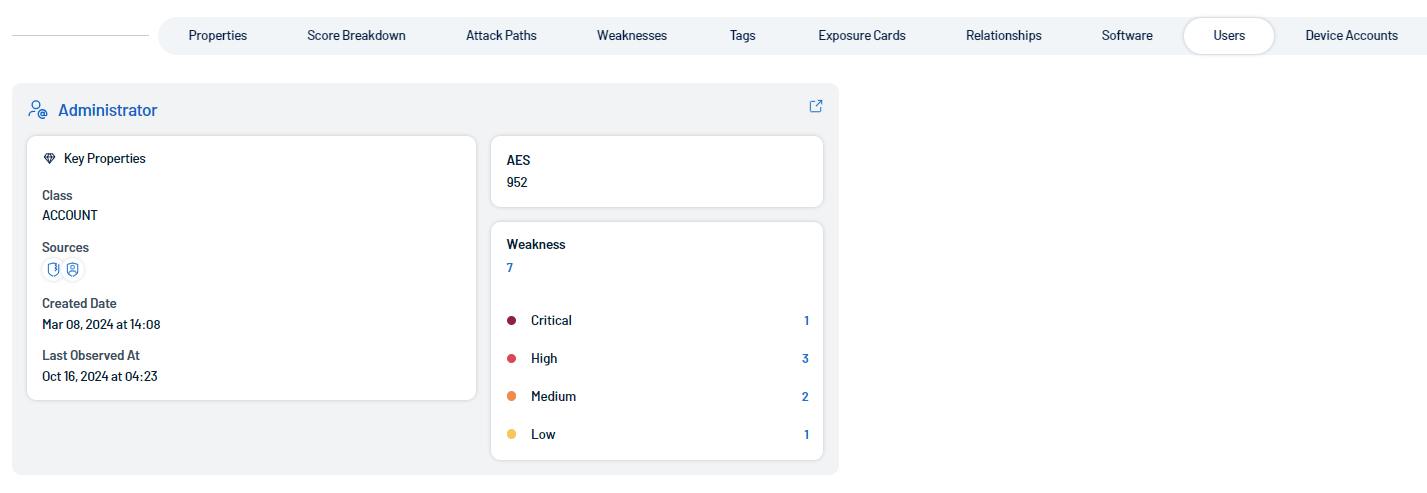
Task: Click the Key Properties heading
Action: 105,158
